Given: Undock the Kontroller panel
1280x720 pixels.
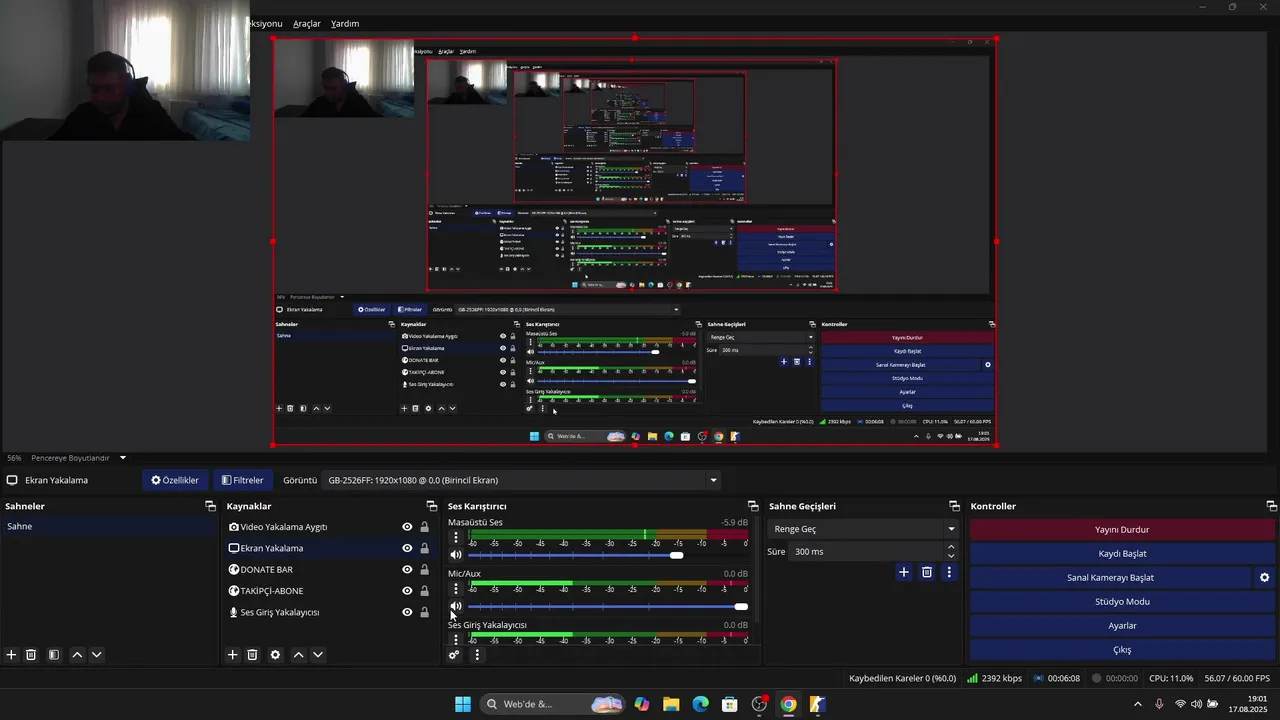Looking at the screenshot, I should coord(1271,506).
